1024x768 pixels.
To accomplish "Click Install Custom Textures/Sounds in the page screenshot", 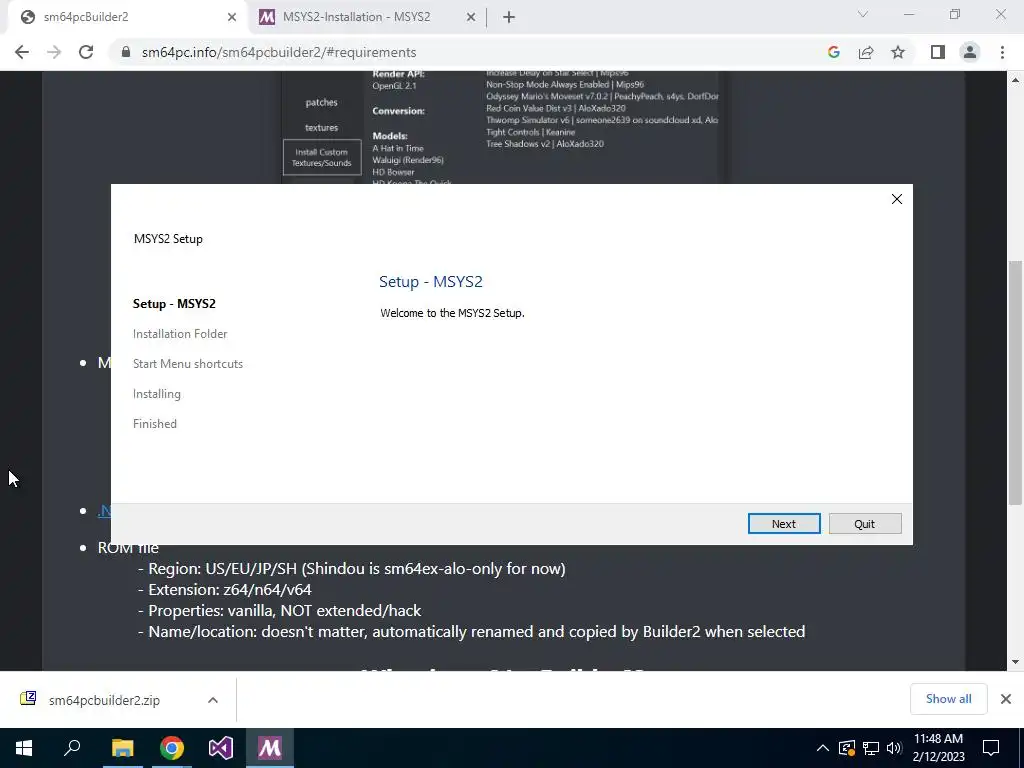I will [x=322, y=157].
